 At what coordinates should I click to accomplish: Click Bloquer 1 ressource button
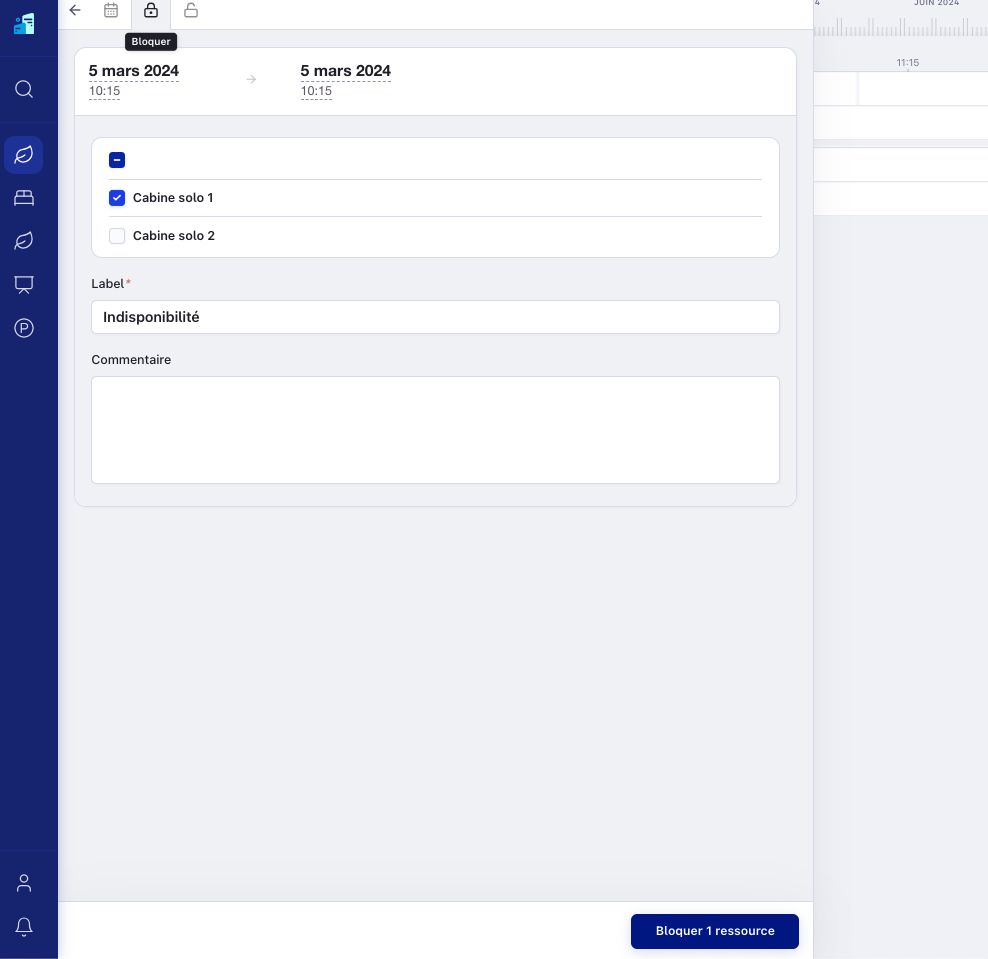pos(715,931)
